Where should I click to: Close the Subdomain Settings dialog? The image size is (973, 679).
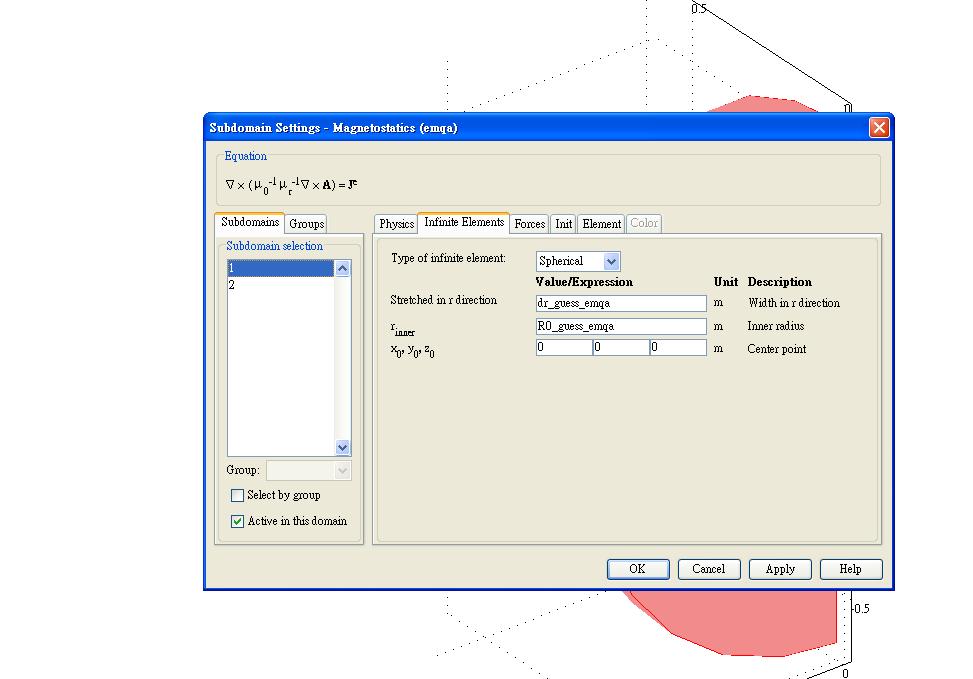click(x=878, y=127)
